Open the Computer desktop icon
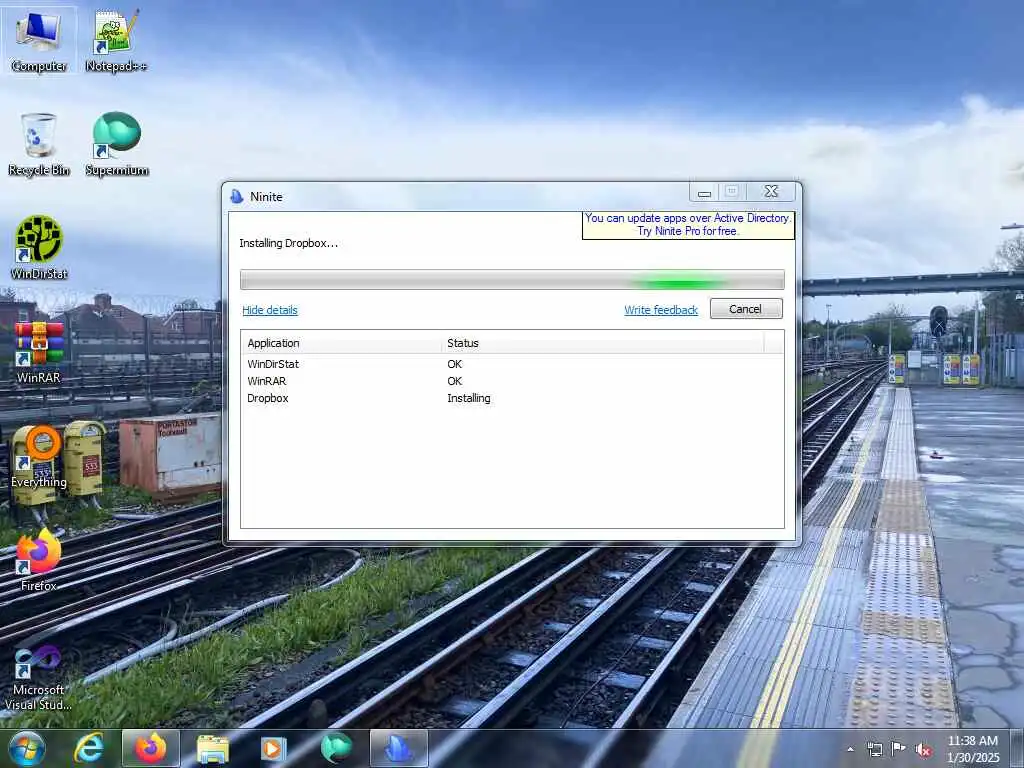This screenshot has width=1024, height=768. 39,40
